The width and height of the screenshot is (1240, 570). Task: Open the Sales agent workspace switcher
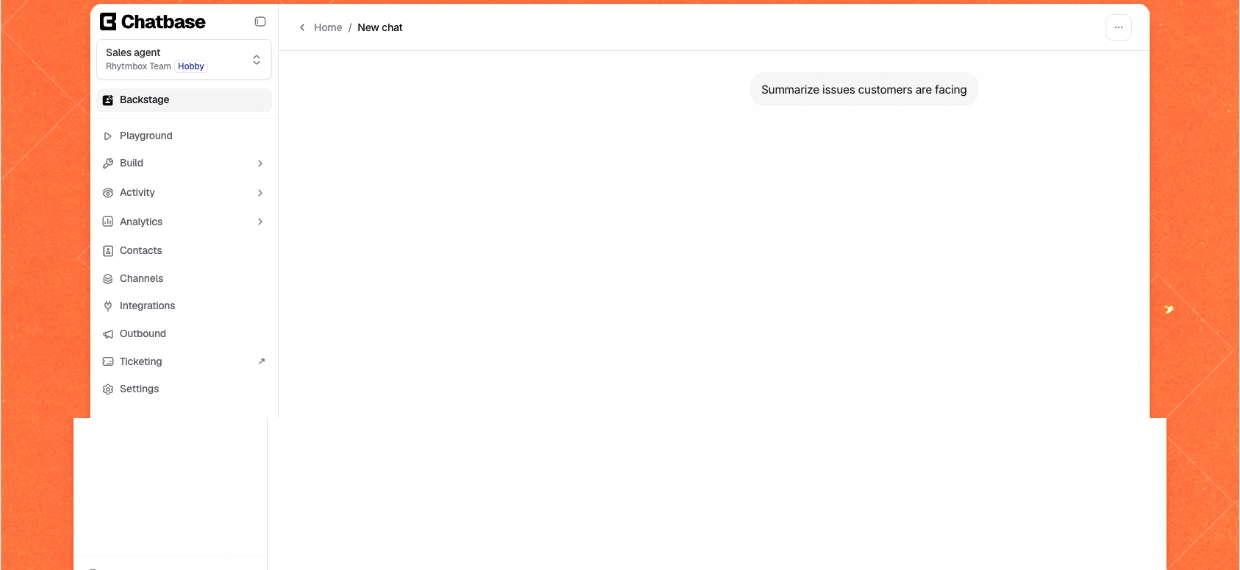[184, 59]
